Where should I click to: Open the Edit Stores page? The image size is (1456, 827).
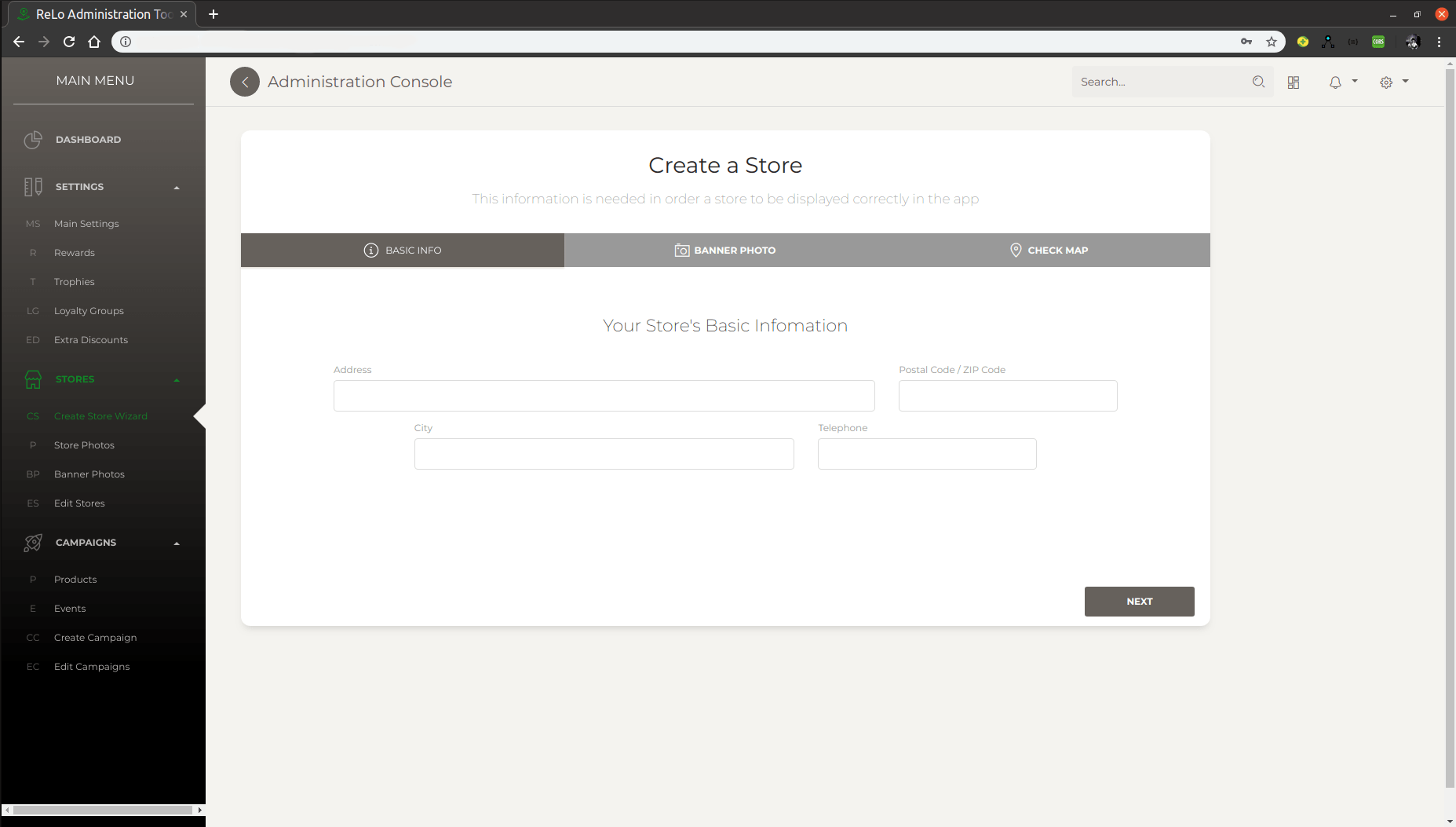[79, 503]
